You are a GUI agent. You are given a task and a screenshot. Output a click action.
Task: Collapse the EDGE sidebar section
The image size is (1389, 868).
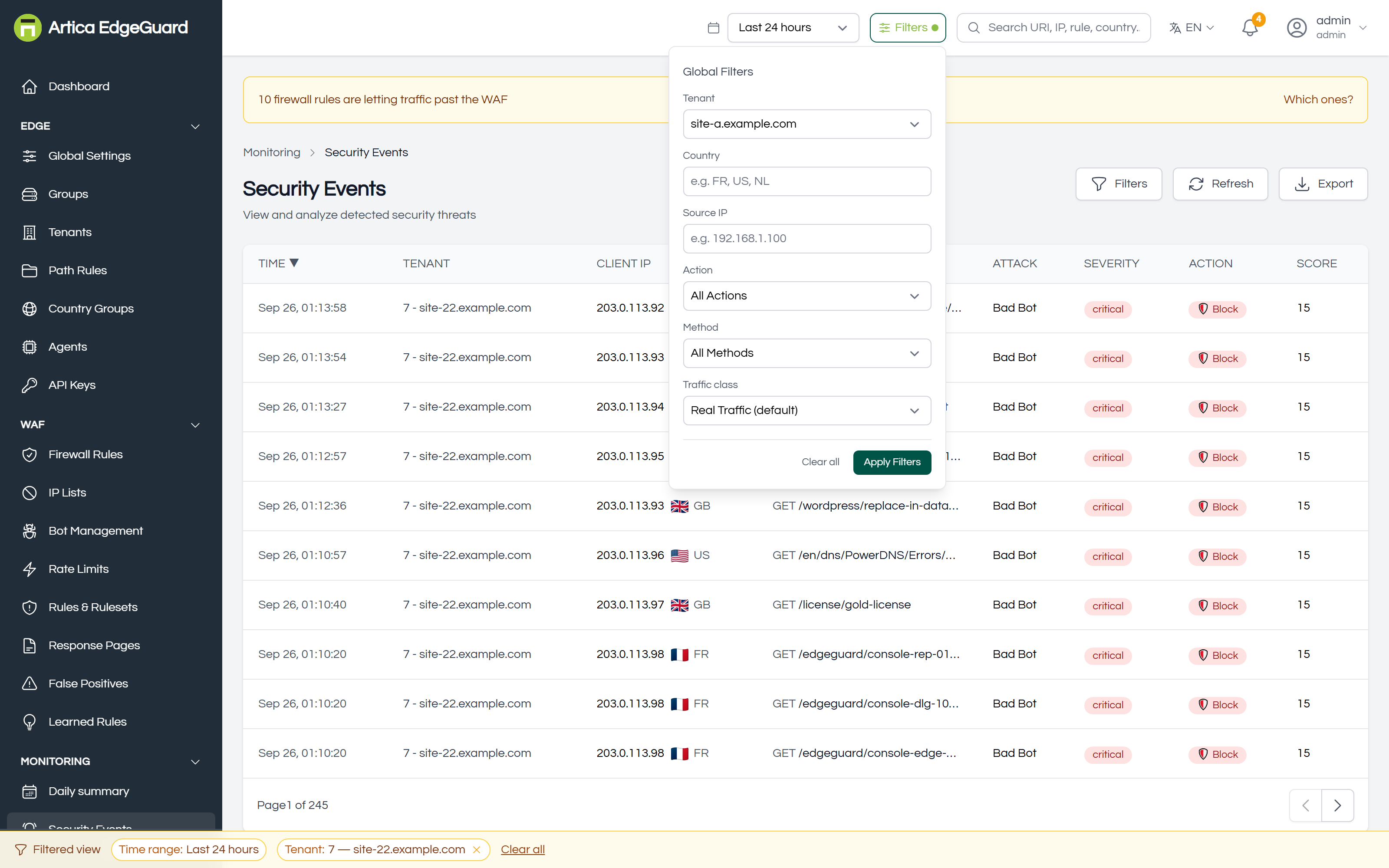111,126
